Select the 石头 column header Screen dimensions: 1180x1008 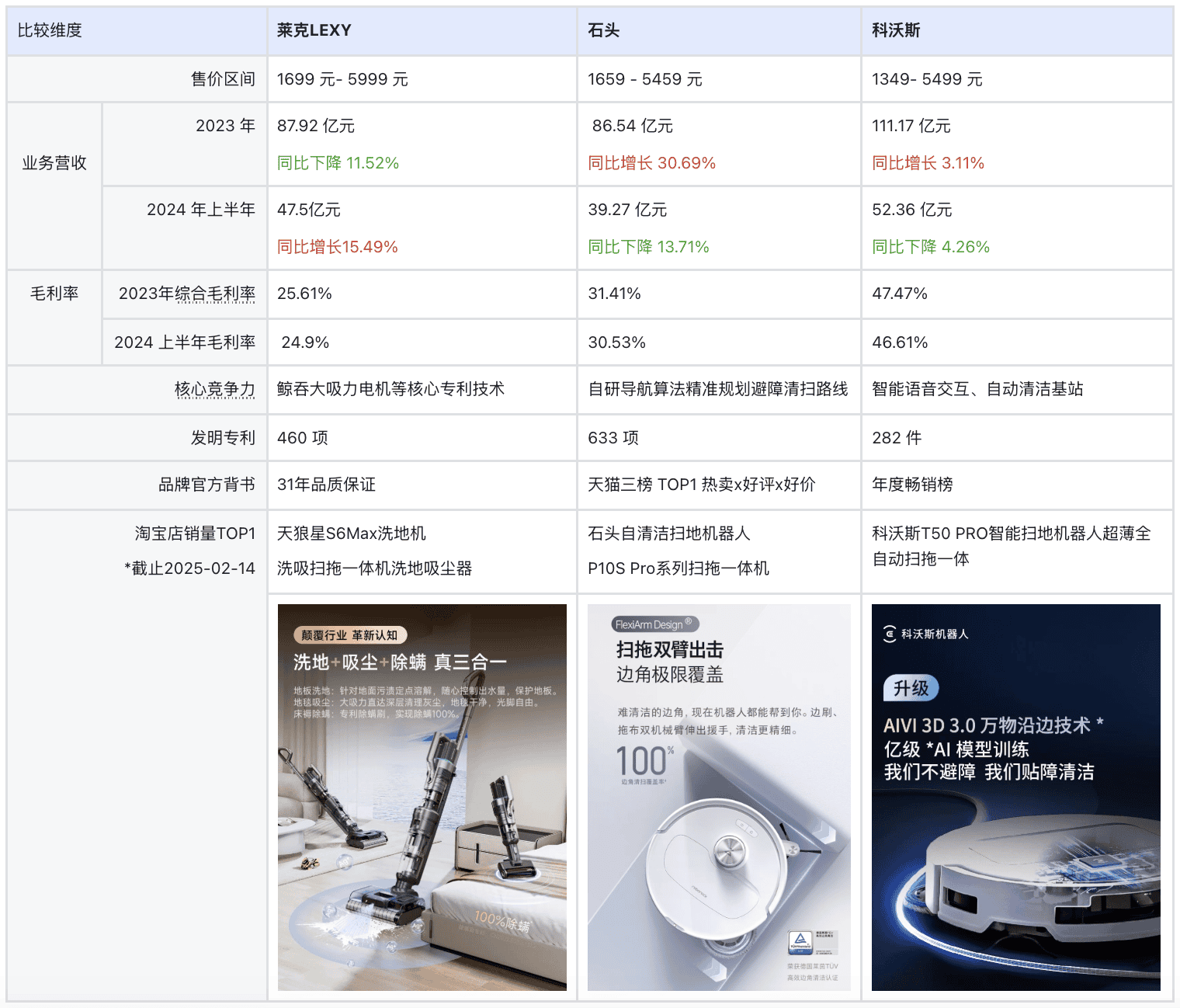719,31
